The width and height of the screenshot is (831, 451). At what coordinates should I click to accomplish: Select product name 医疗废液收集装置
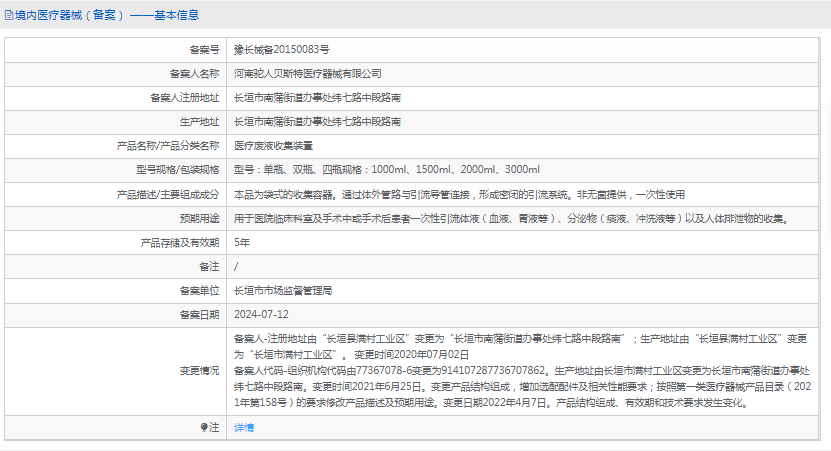[x=273, y=146]
